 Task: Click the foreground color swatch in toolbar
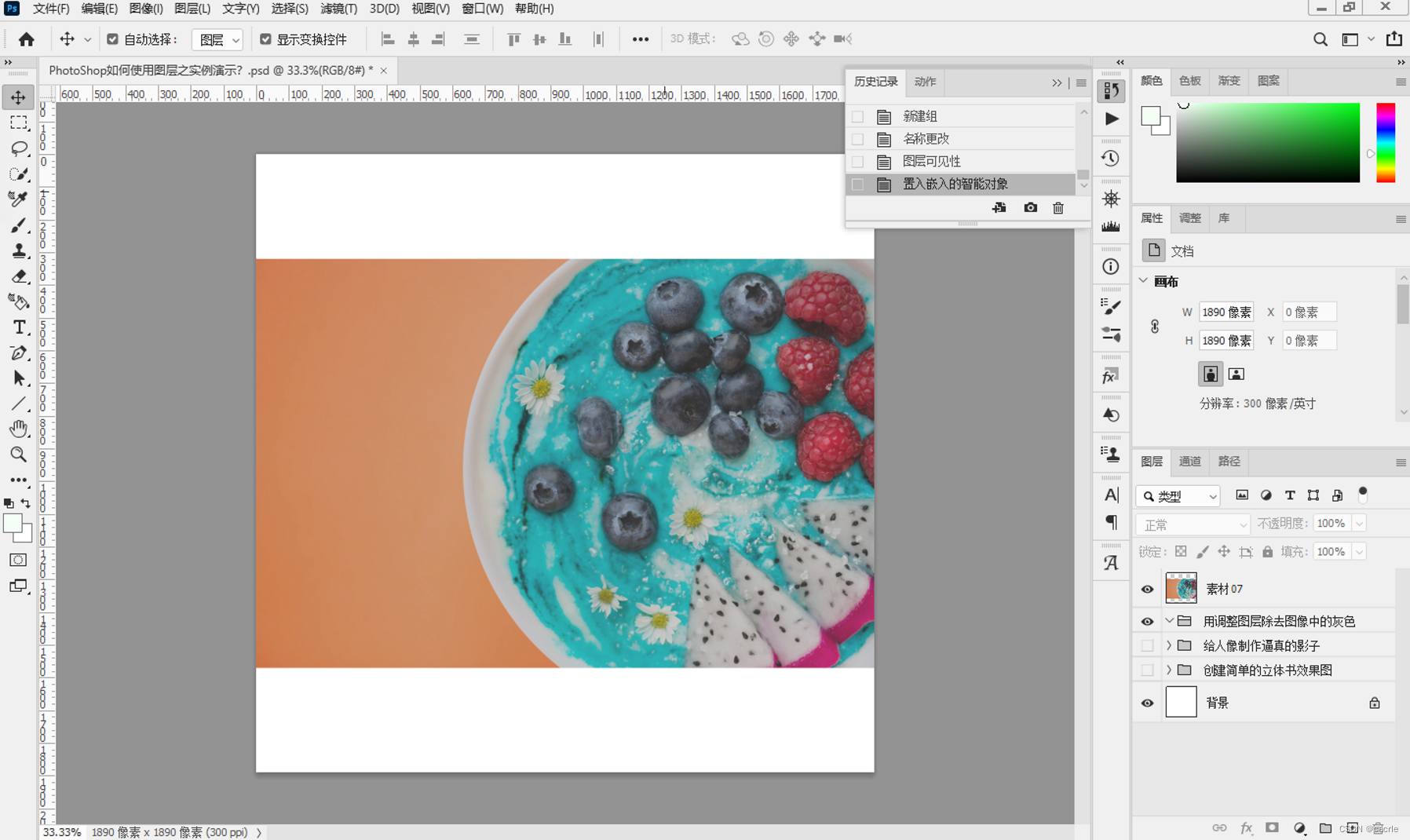coord(12,524)
